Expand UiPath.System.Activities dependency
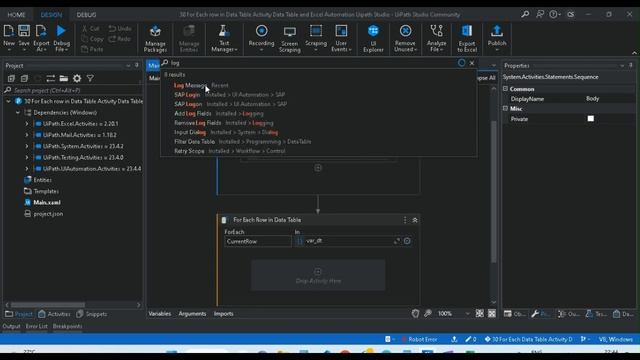The height and width of the screenshot is (360, 640). (x=27, y=146)
